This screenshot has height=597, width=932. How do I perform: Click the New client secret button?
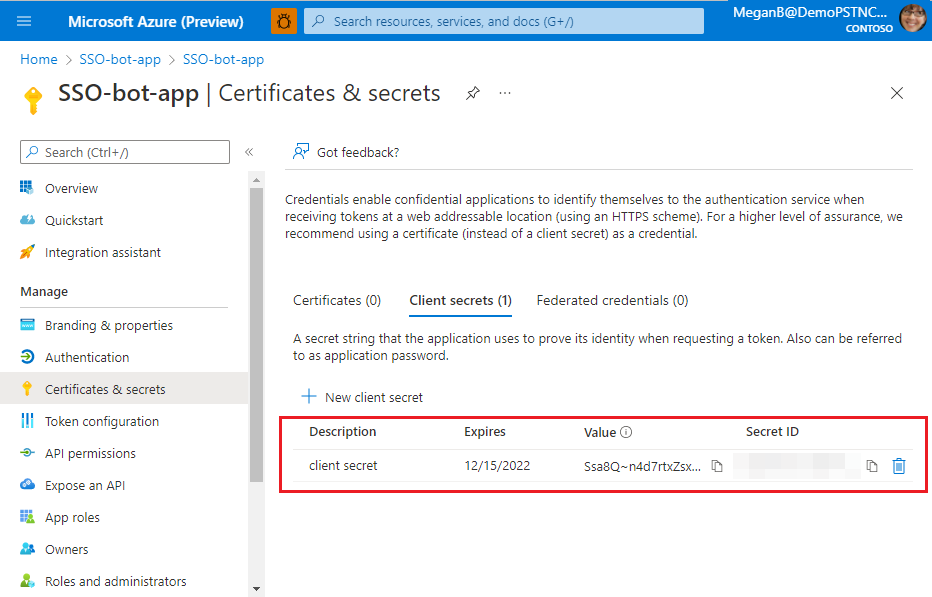click(x=362, y=397)
